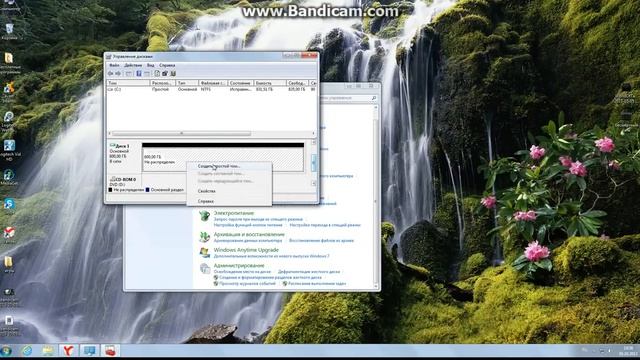Click the Дефрагментация жесткого диска link
Screen dimensions: 640x360
(x=309, y=271)
